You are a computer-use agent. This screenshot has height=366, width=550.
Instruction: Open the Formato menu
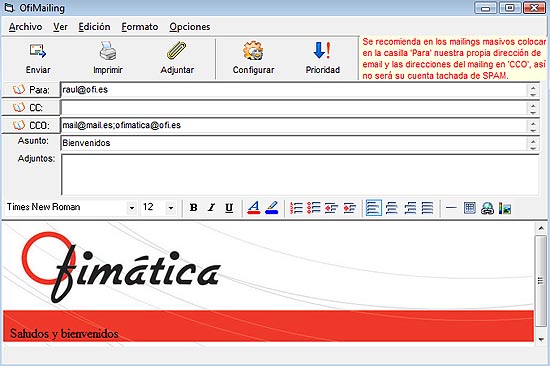(x=140, y=27)
